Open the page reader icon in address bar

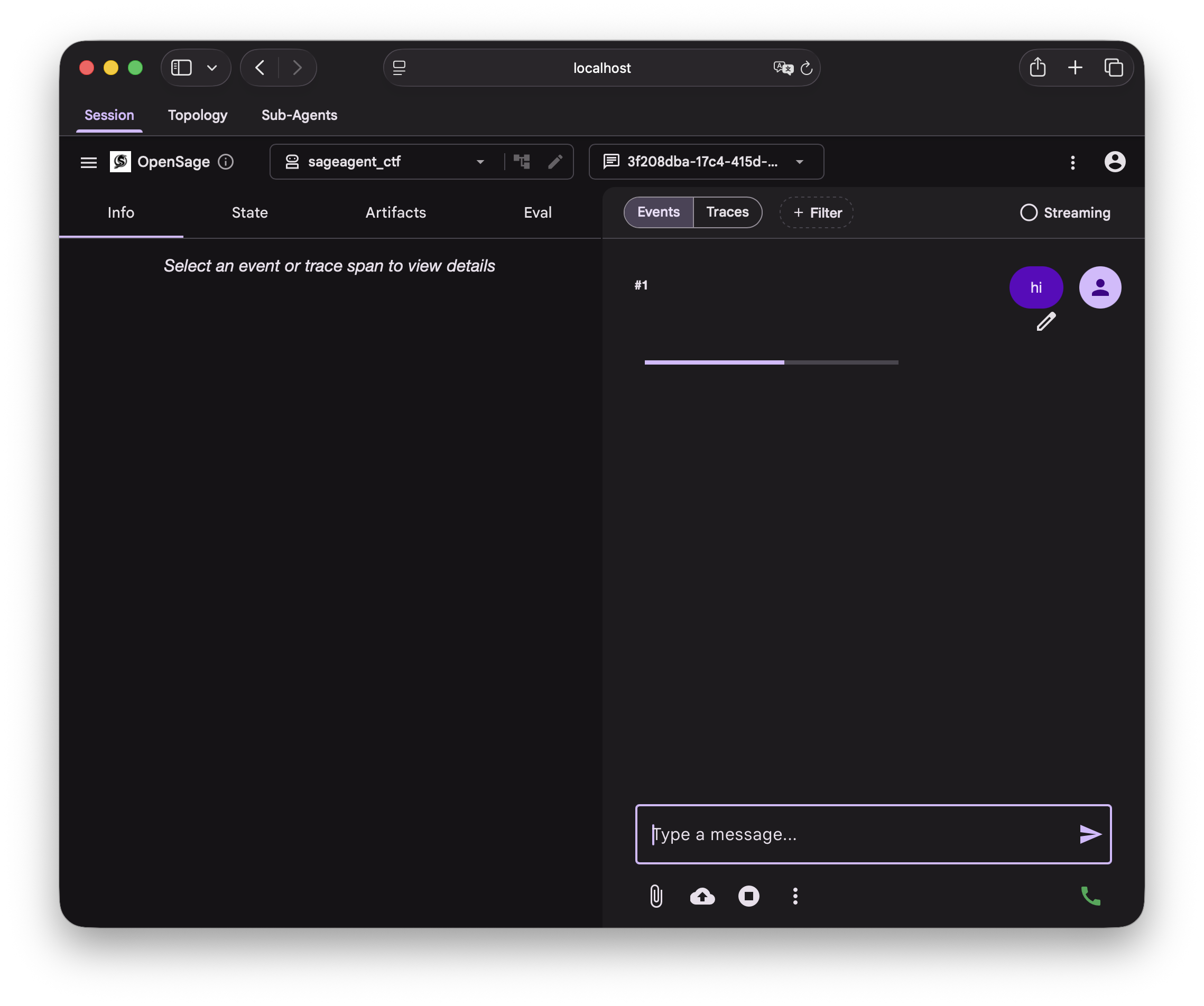399,68
